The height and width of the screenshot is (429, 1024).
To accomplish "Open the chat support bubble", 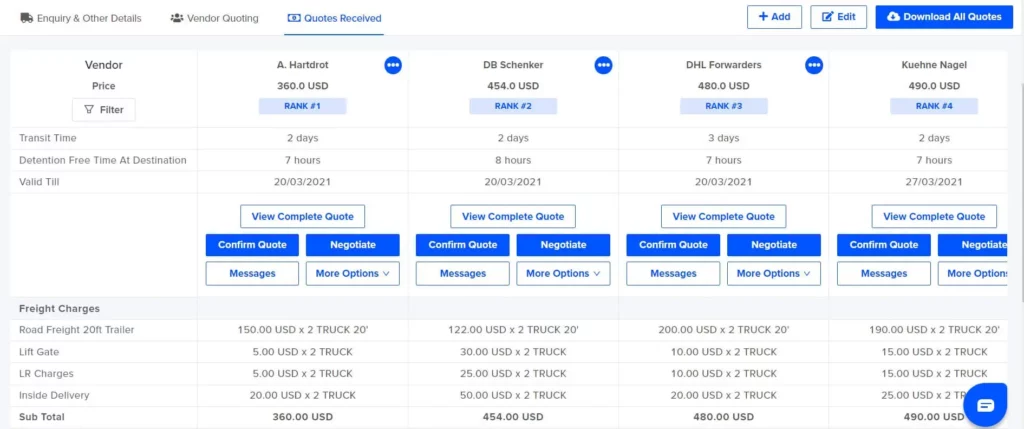I will tap(986, 405).
